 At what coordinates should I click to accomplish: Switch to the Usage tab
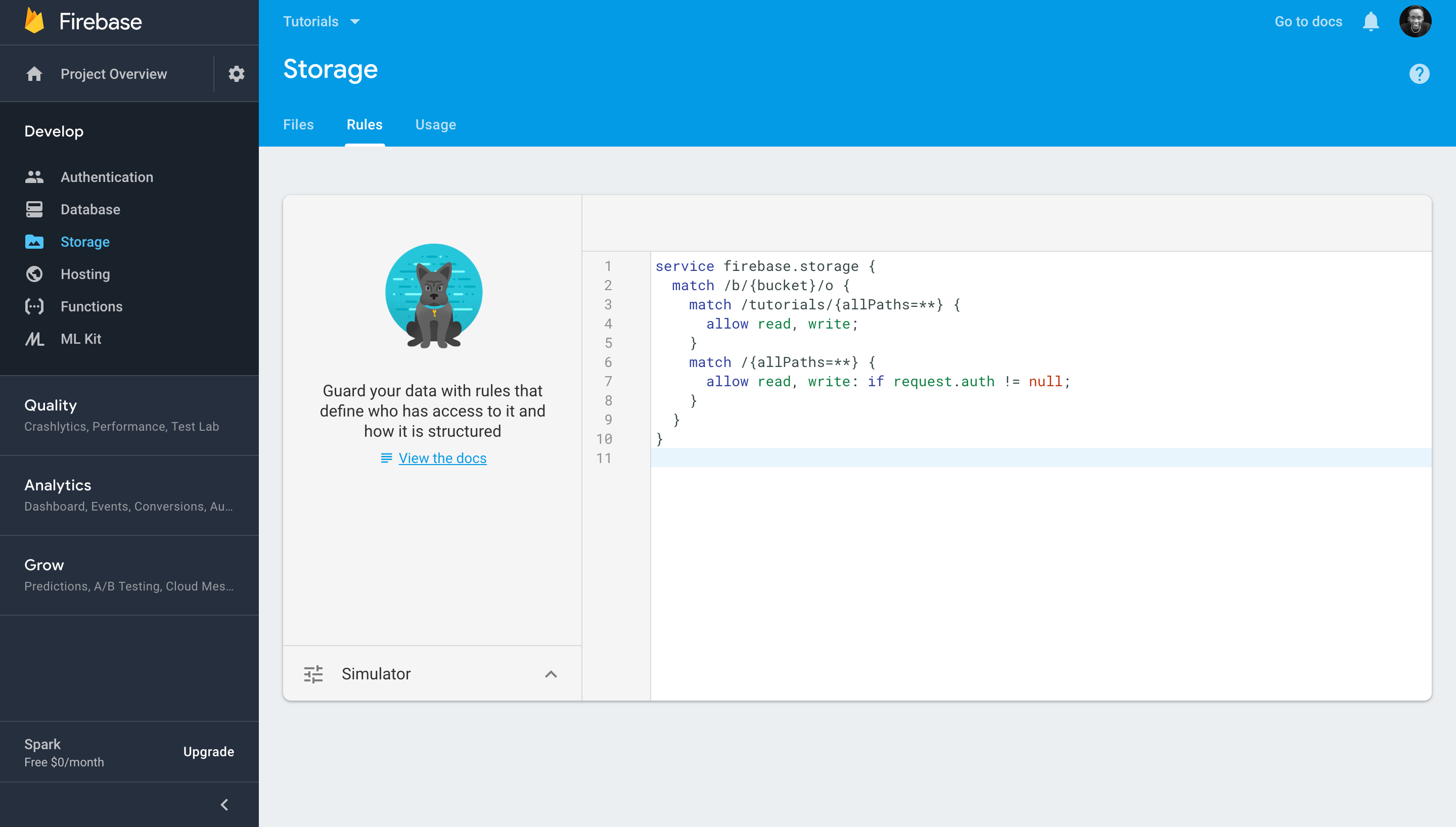coord(436,124)
